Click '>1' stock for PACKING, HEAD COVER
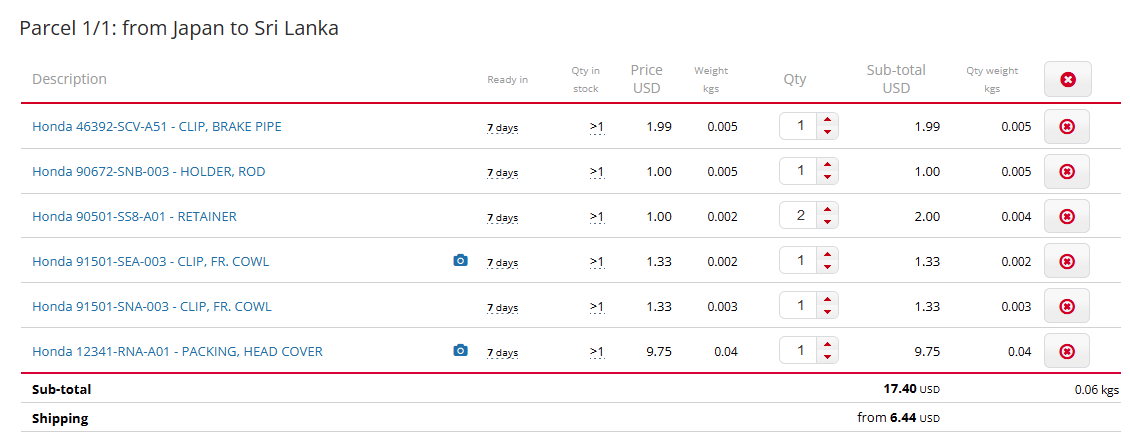This screenshot has width=1130, height=439. click(597, 352)
